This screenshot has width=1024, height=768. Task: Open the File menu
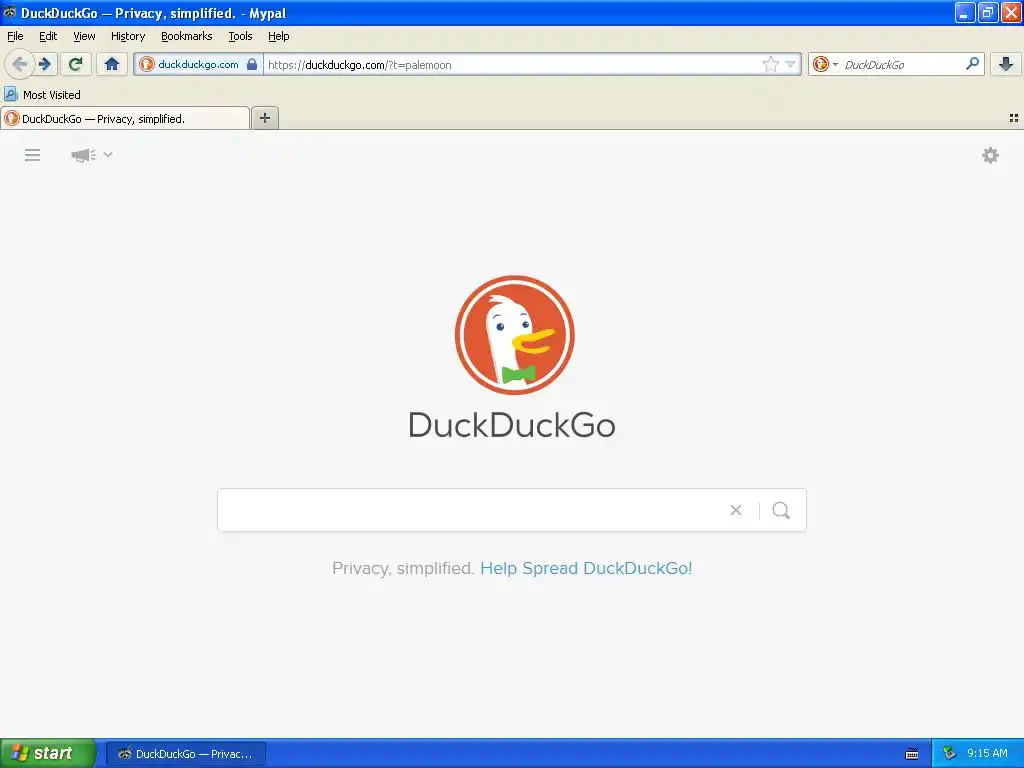[x=15, y=36]
